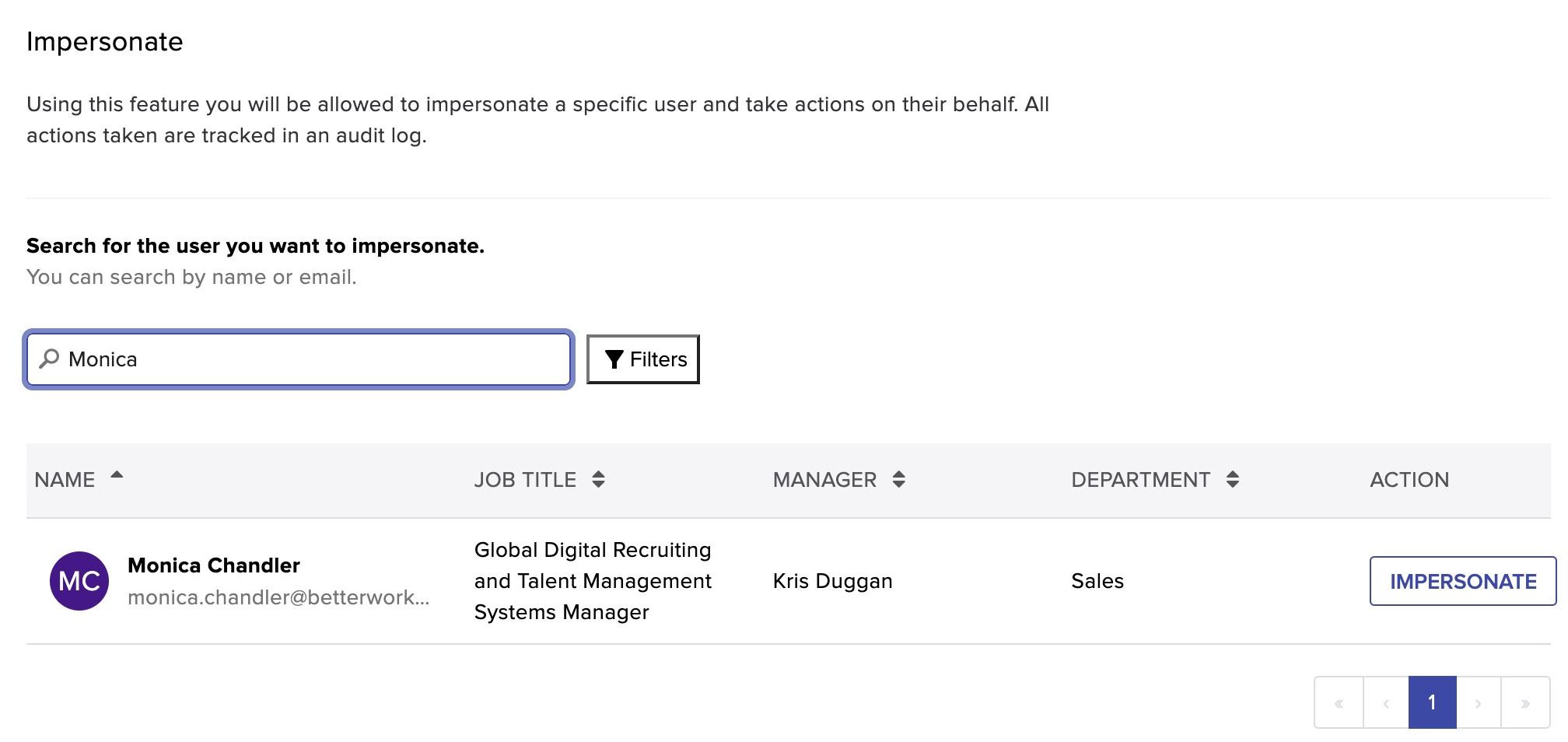Click the DEPARTMENT column header
This screenshot has height=742, width=1568.
(x=1140, y=480)
